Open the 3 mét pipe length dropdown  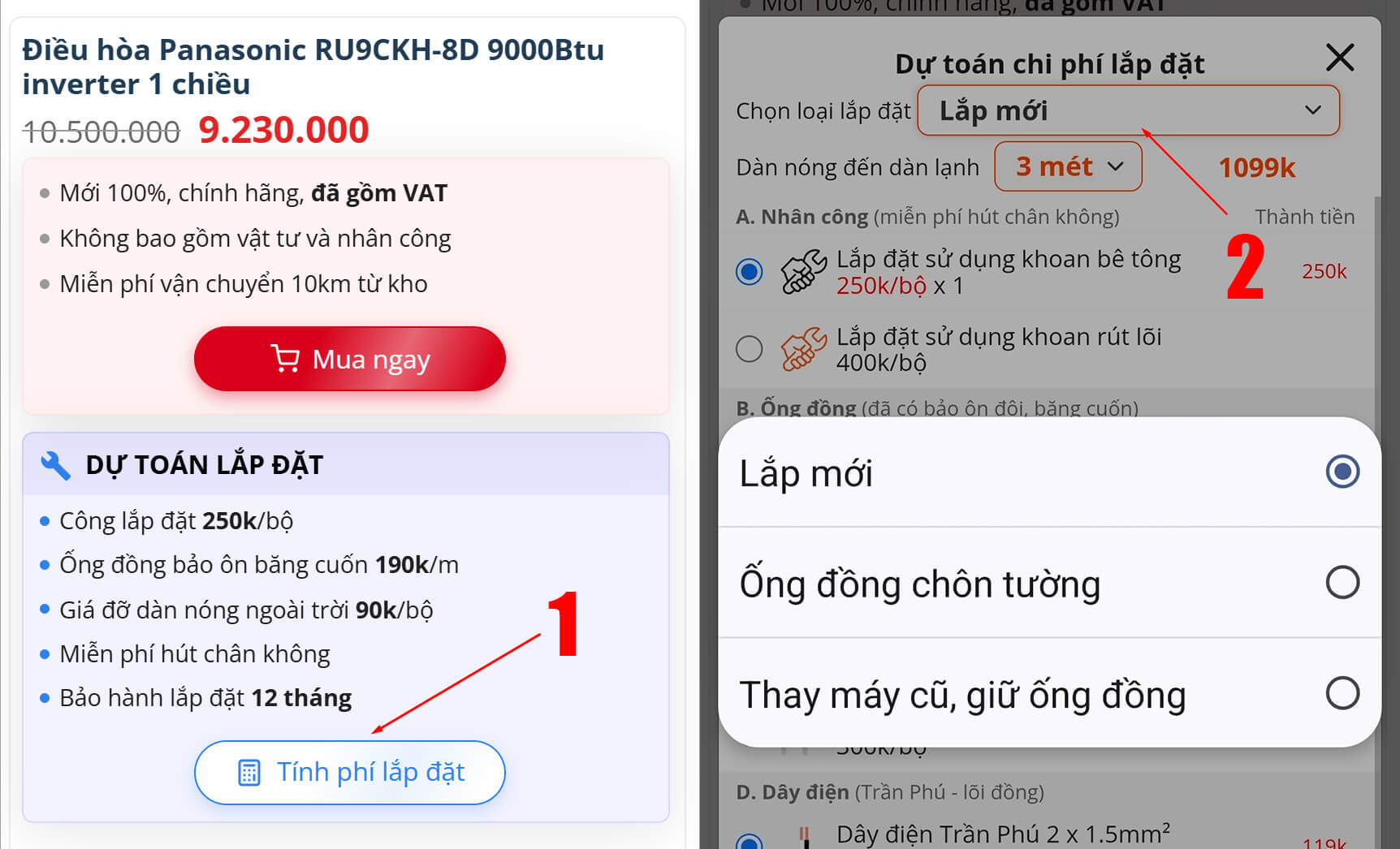1068,166
